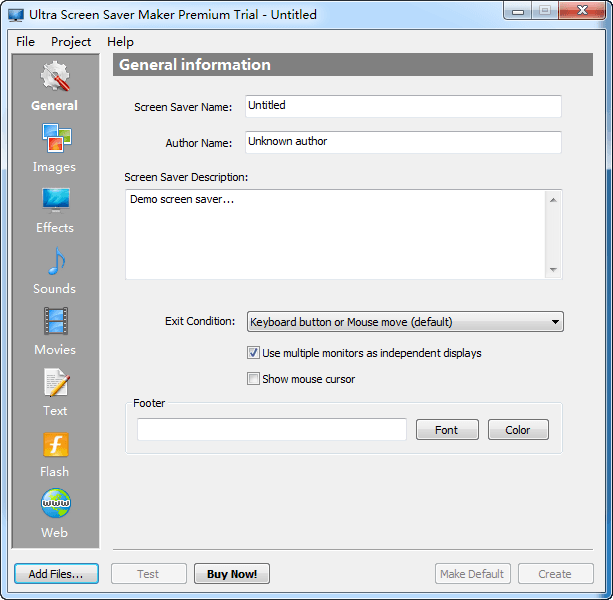Pick footer Color via Color button
This screenshot has width=613, height=600.
(518, 430)
